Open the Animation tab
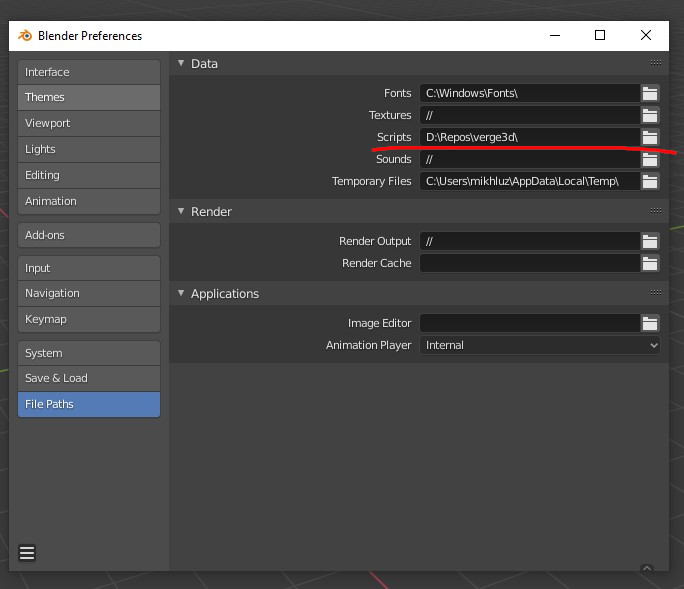Screen dimensions: 684x589 (x=89, y=201)
